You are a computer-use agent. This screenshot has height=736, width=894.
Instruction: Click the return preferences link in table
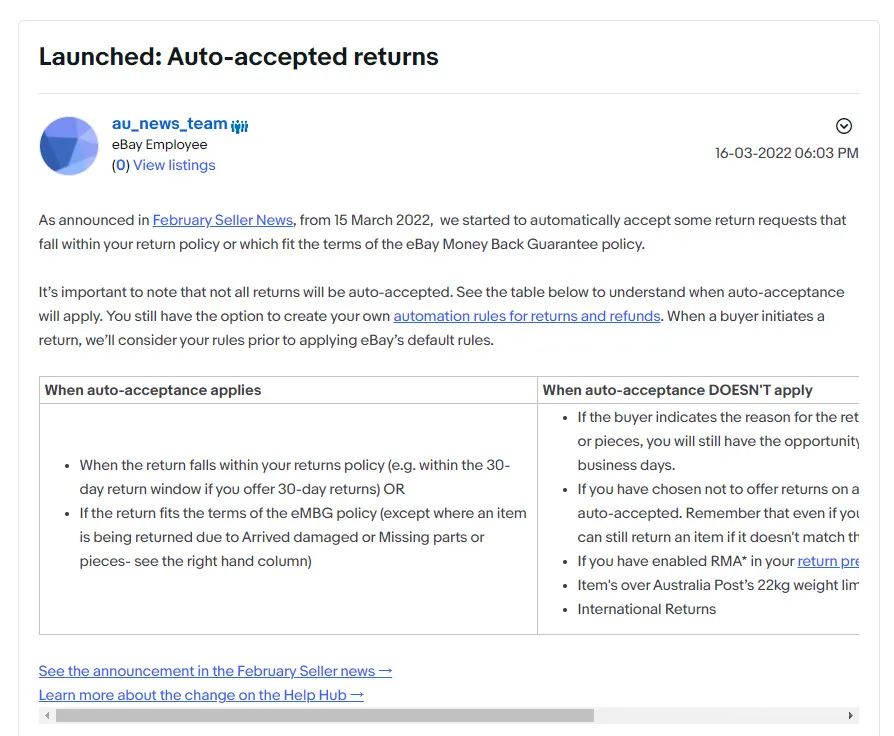(x=828, y=561)
